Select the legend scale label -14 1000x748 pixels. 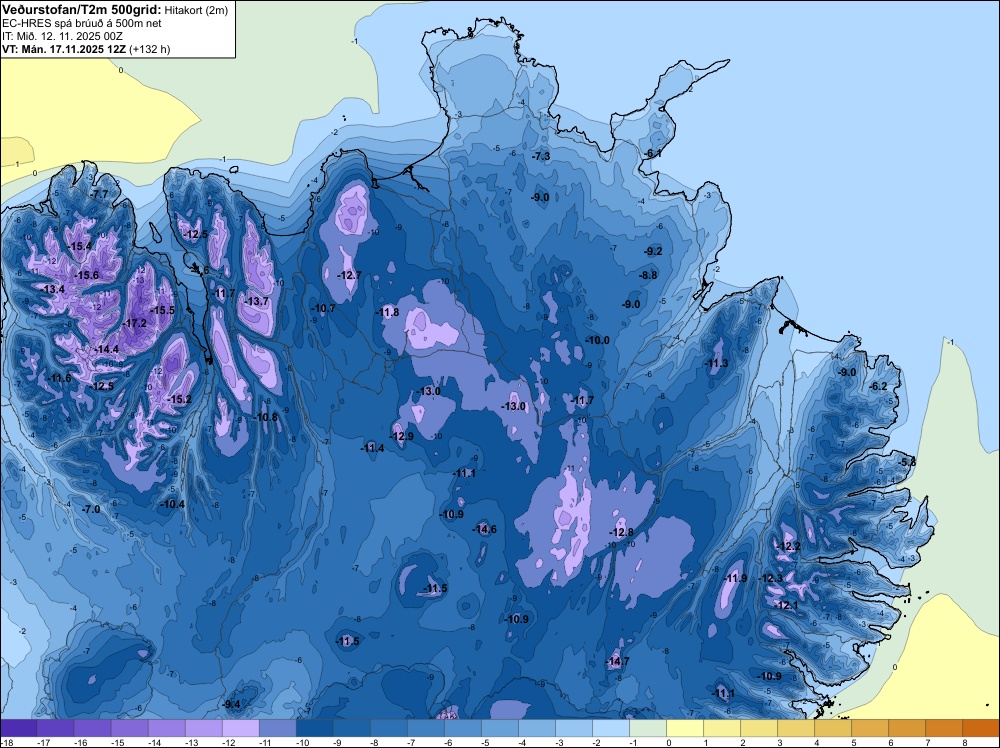155,742
